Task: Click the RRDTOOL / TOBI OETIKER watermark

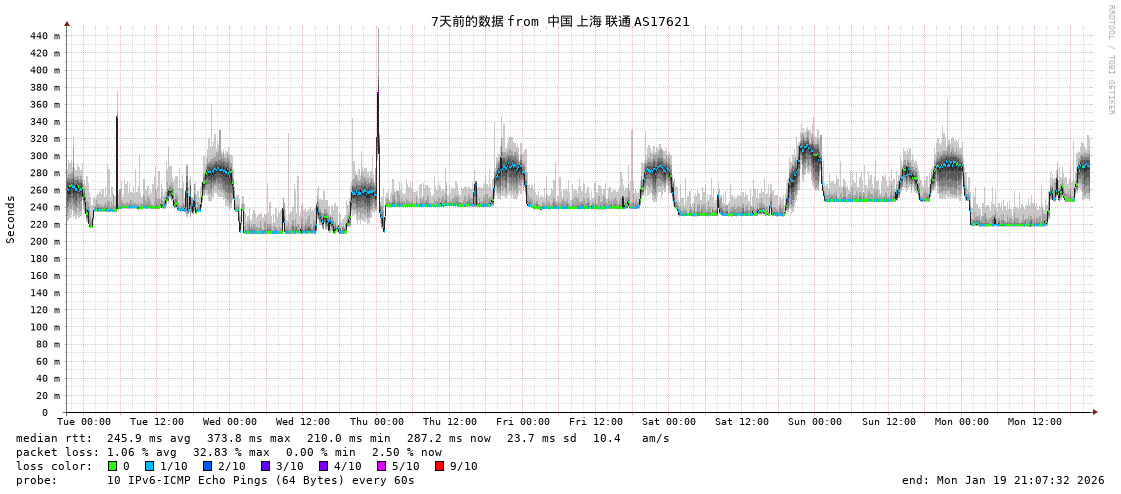Action: (1110, 60)
